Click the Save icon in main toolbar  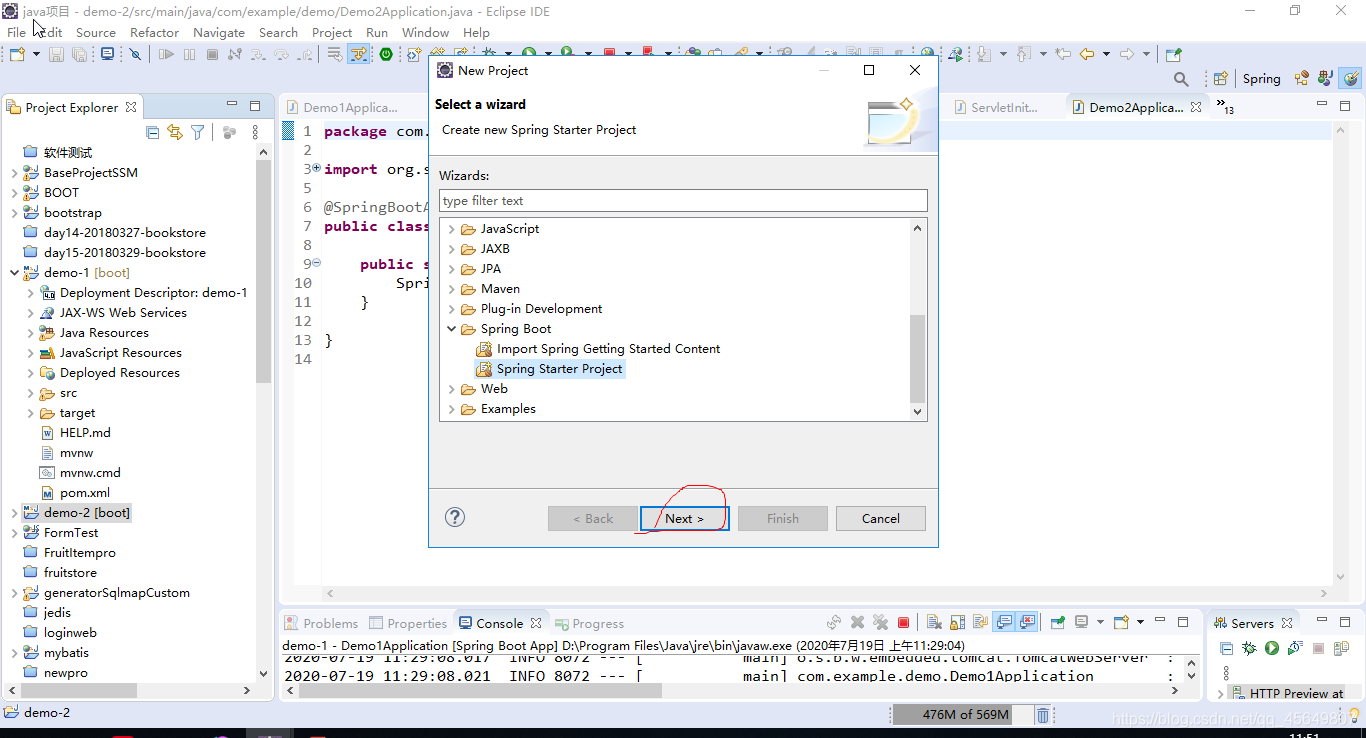click(56, 54)
